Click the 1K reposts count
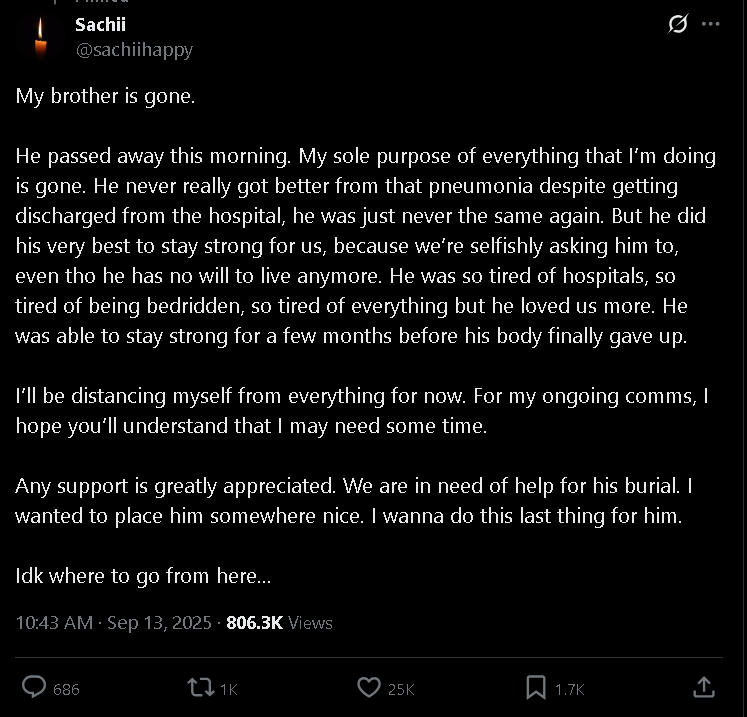Image resolution: width=747 pixels, height=717 pixels. (x=228, y=689)
